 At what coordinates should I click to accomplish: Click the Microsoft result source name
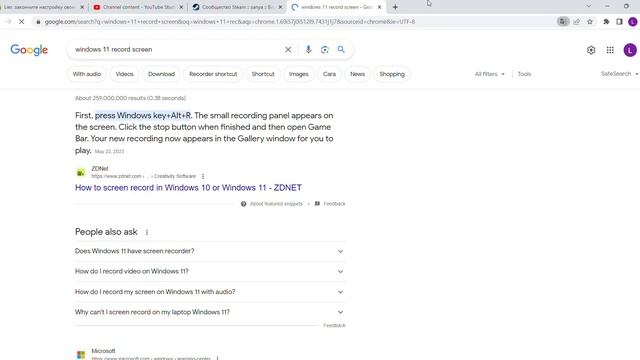coord(103,351)
